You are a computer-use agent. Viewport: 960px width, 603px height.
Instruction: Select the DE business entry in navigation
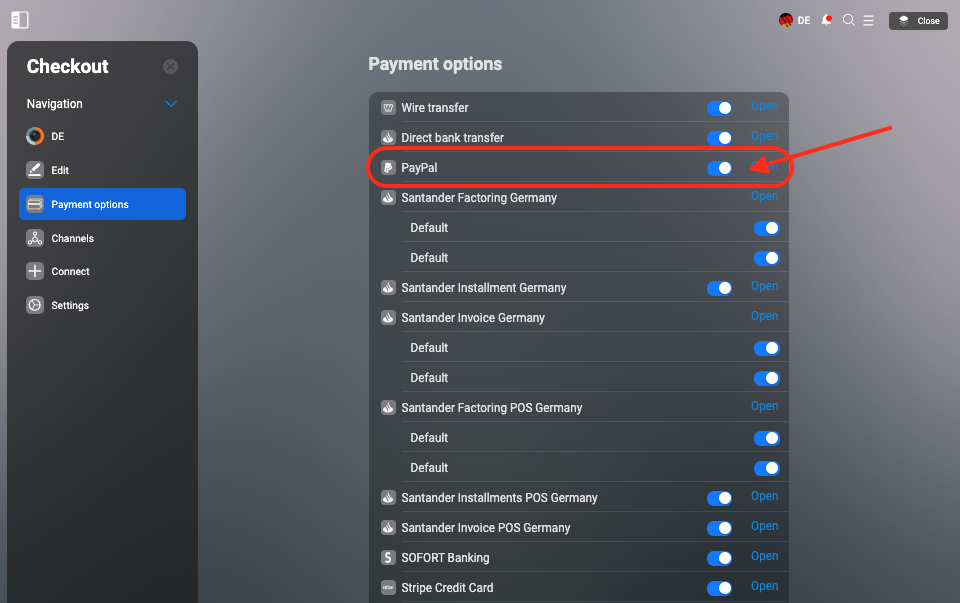click(x=102, y=136)
